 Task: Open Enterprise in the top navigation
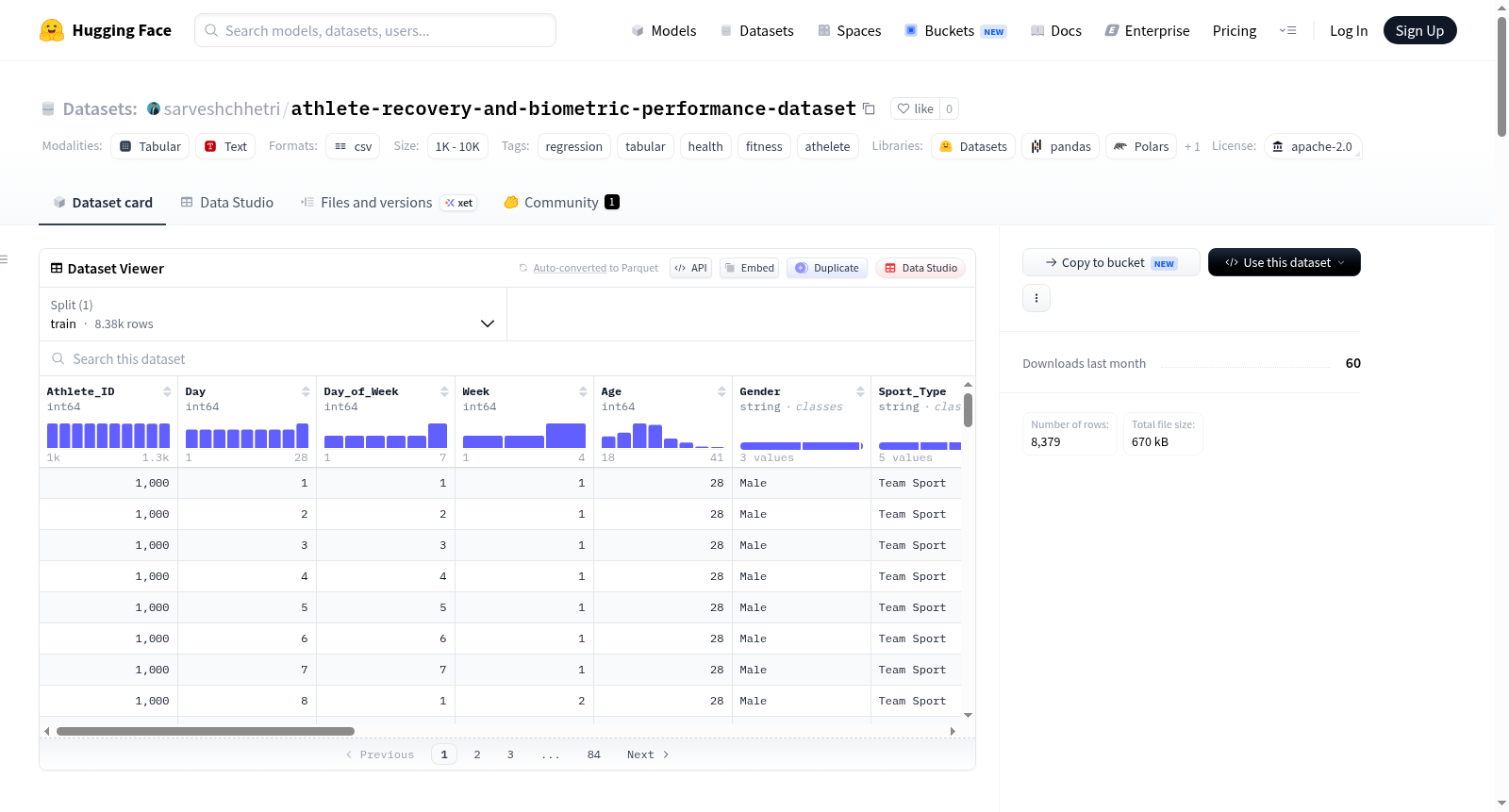(x=1147, y=30)
